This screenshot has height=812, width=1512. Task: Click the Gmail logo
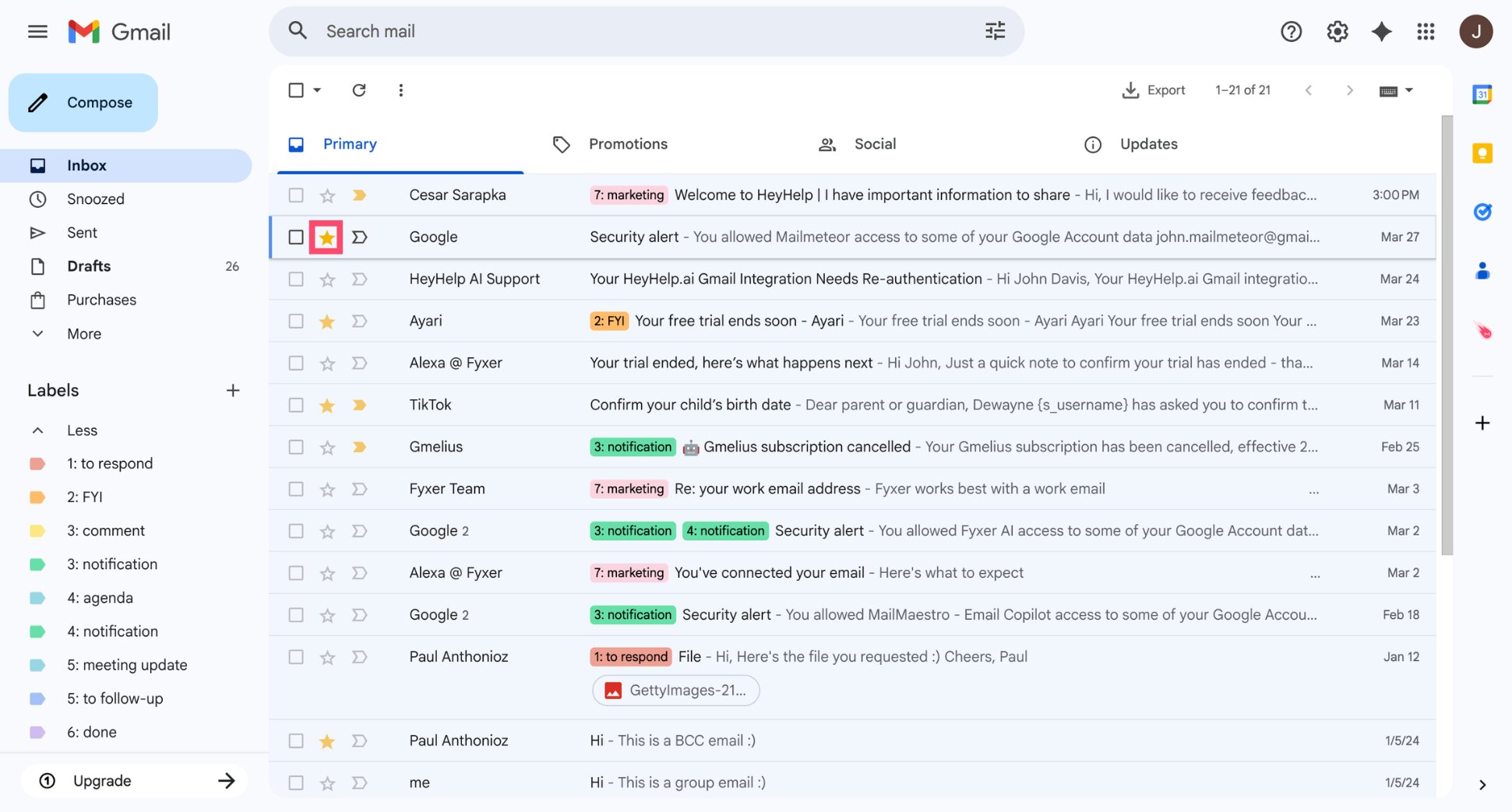pos(119,32)
